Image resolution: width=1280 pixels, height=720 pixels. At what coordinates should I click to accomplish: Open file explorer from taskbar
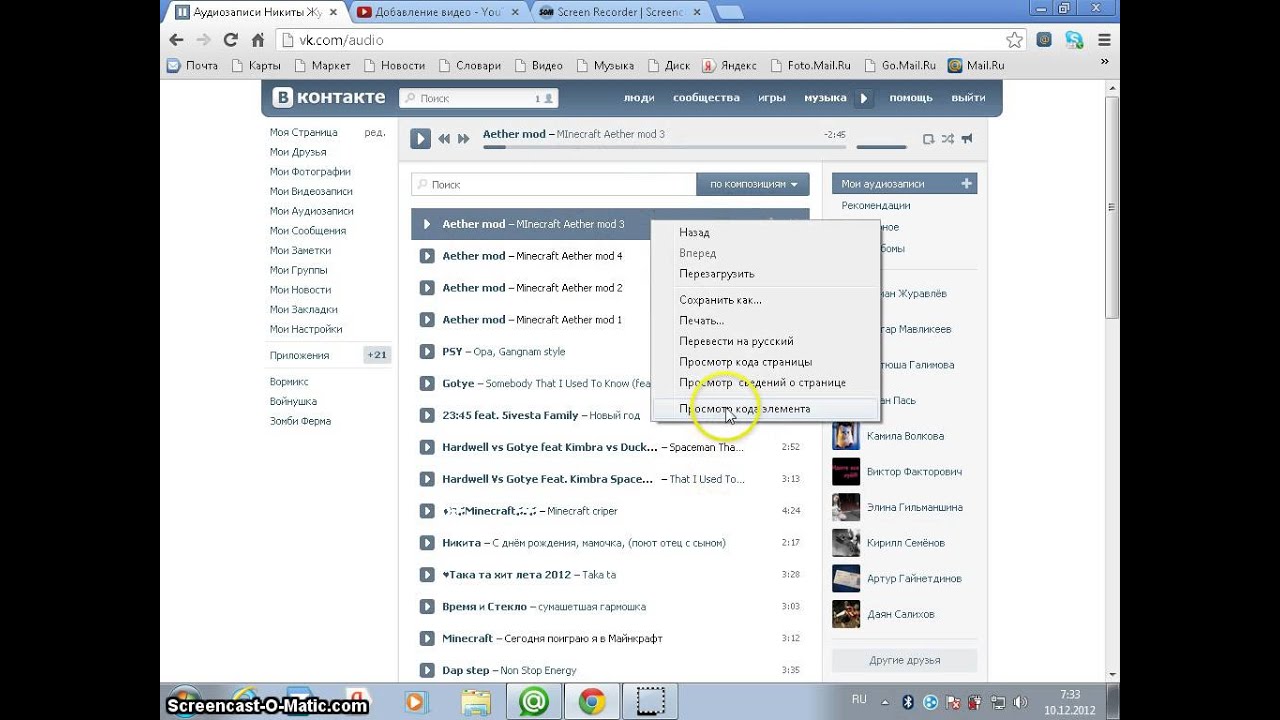click(x=475, y=703)
